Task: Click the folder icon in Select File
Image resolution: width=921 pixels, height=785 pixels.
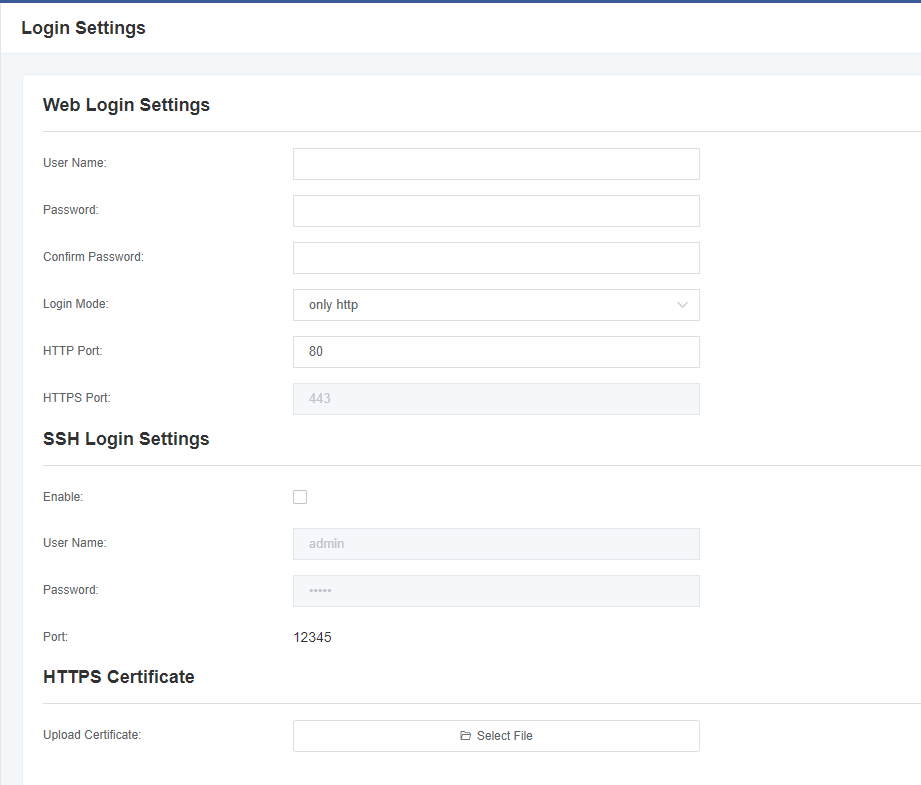Action: 466,736
